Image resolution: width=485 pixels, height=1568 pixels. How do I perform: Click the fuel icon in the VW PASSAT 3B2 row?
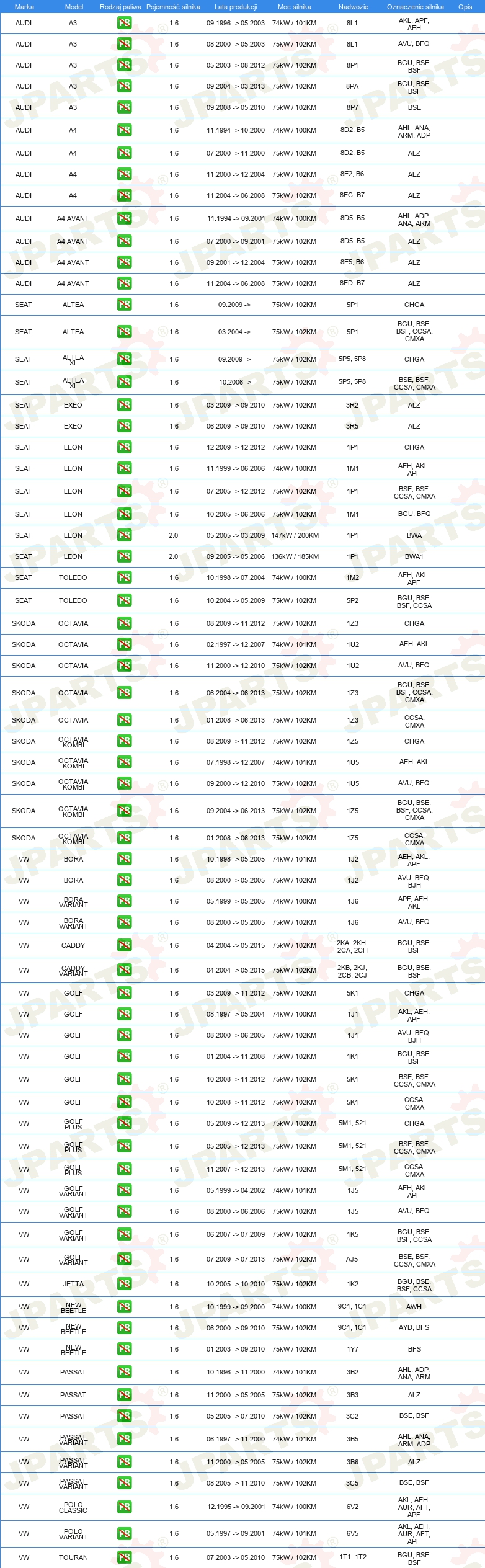pyautogui.click(x=124, y=1372)
